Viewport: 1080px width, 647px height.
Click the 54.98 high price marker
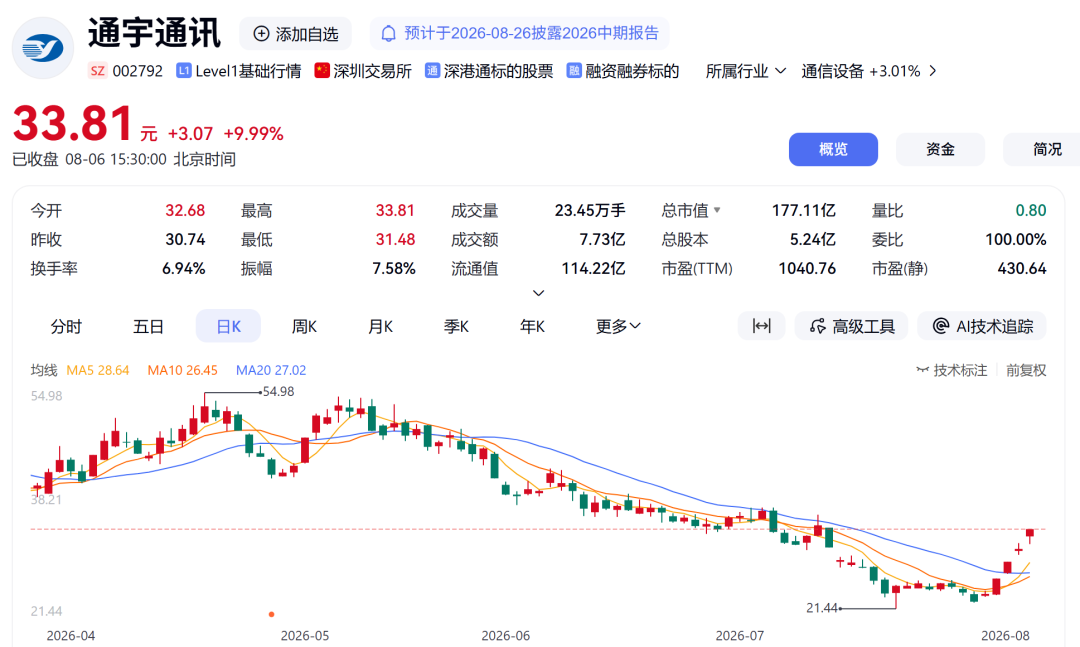[278, 391]
